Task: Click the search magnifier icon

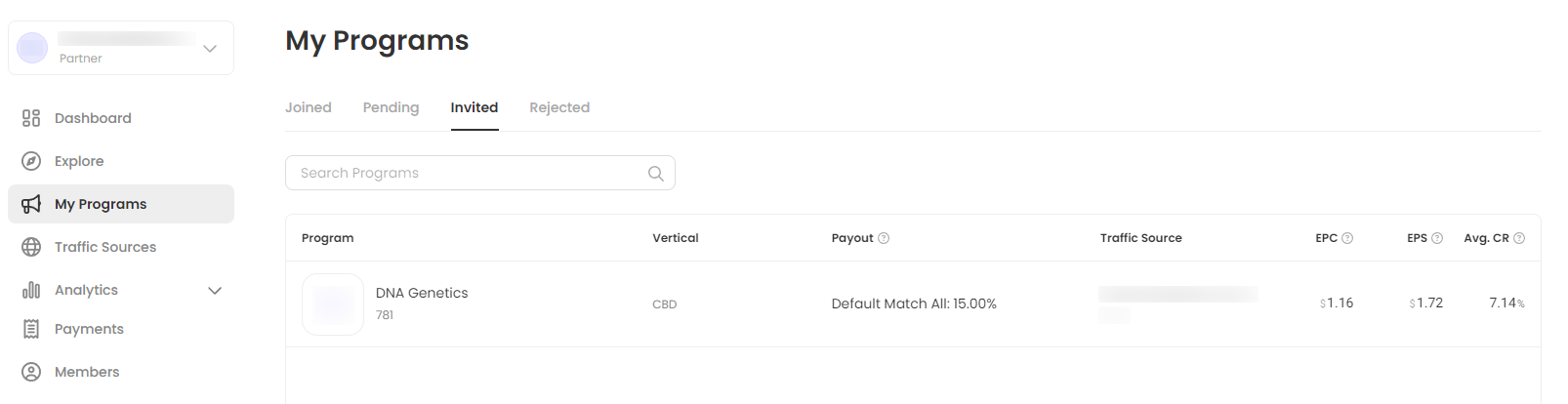Action: [656, 174]
